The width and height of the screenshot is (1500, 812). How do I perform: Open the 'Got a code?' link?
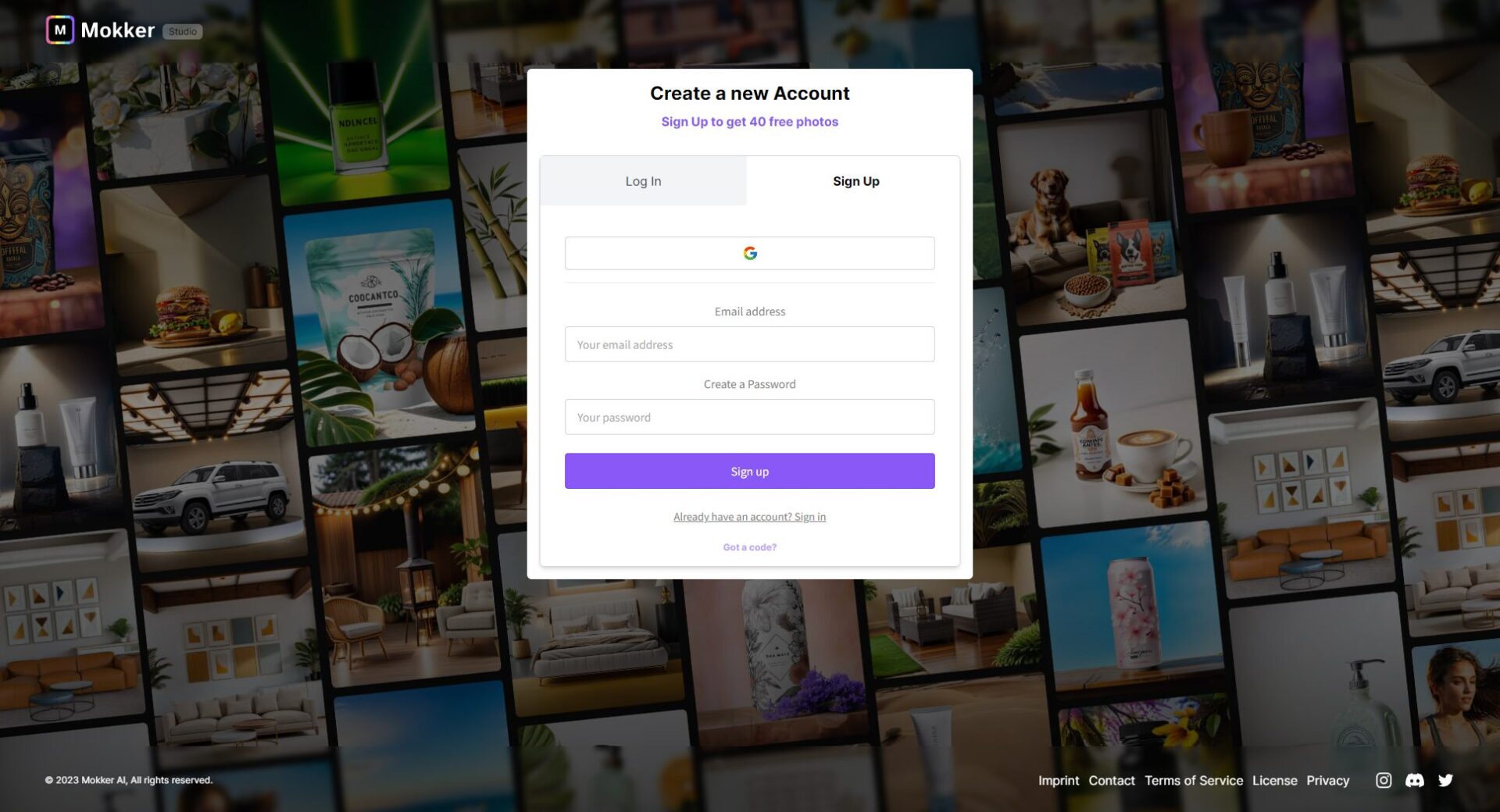[749, 547]
